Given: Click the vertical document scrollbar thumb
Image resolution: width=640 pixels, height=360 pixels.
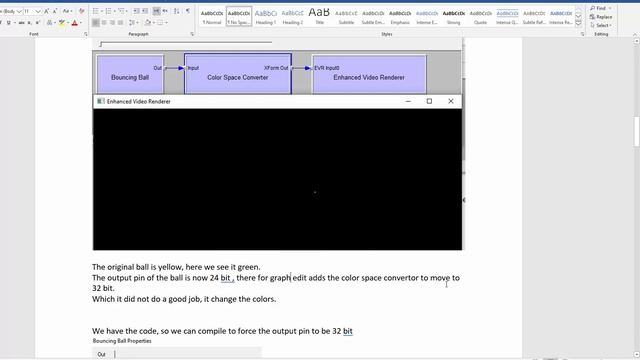Looking at the screenshot, I should (x=636, y=131).
